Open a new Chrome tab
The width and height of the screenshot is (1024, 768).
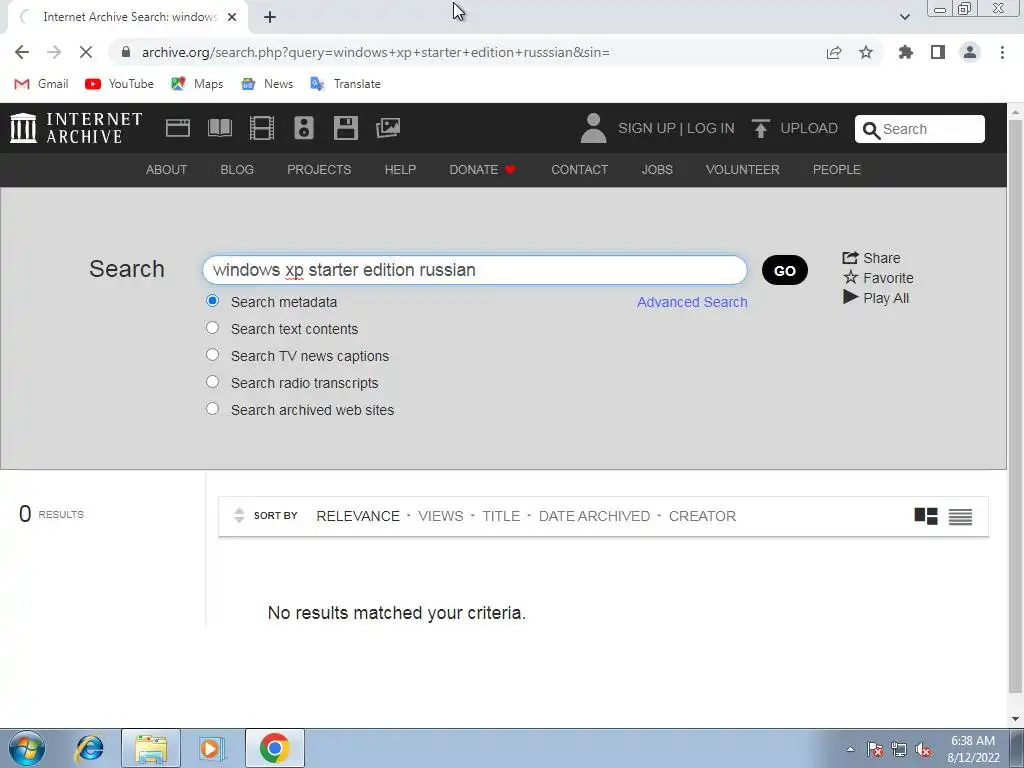[x=270, y=17]
